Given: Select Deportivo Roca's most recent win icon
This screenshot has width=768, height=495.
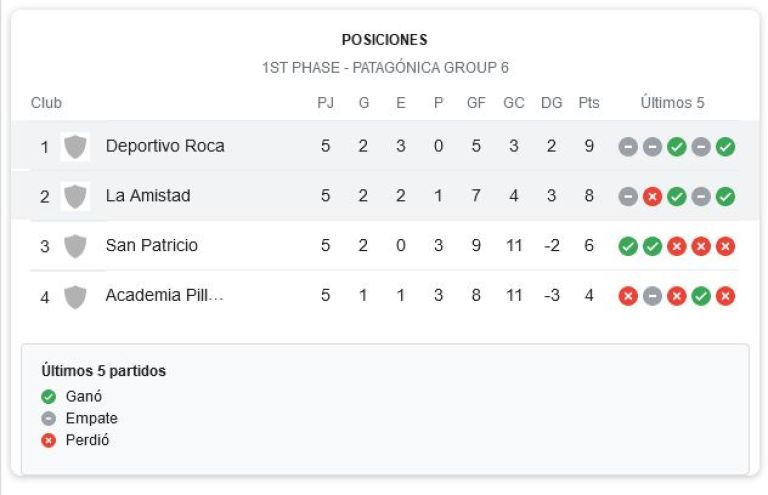Looking at the screenshot, I should pos(725,147).
